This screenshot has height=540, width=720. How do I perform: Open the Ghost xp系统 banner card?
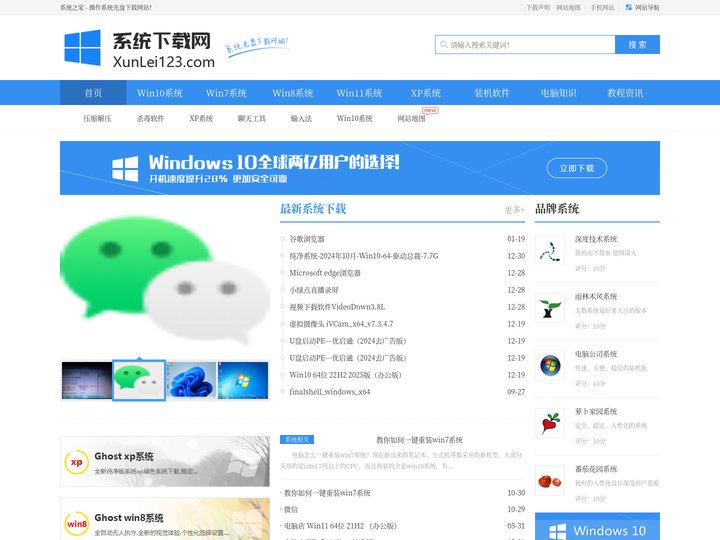(165, 461)
